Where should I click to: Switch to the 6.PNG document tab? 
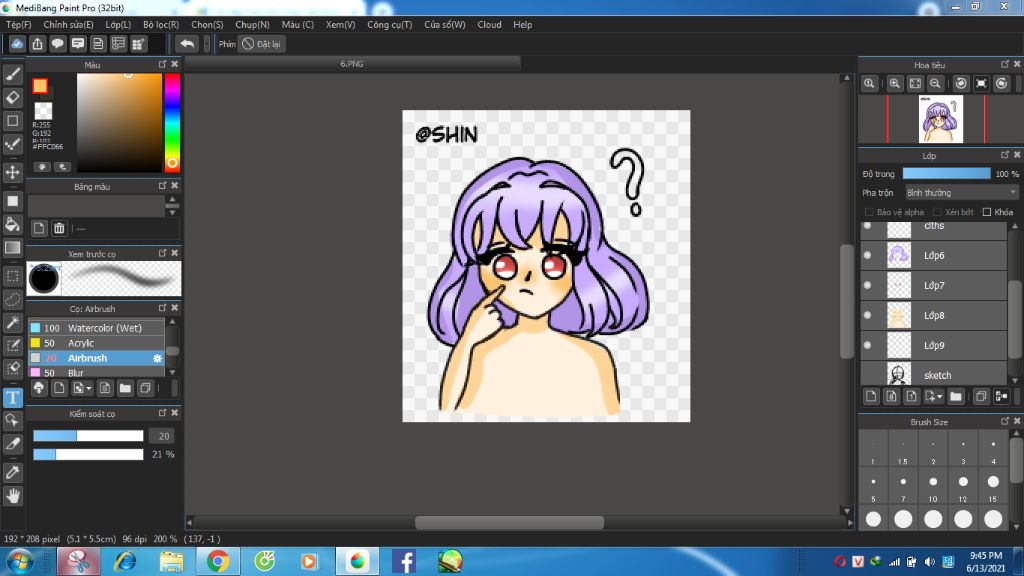tap(352, 63)
